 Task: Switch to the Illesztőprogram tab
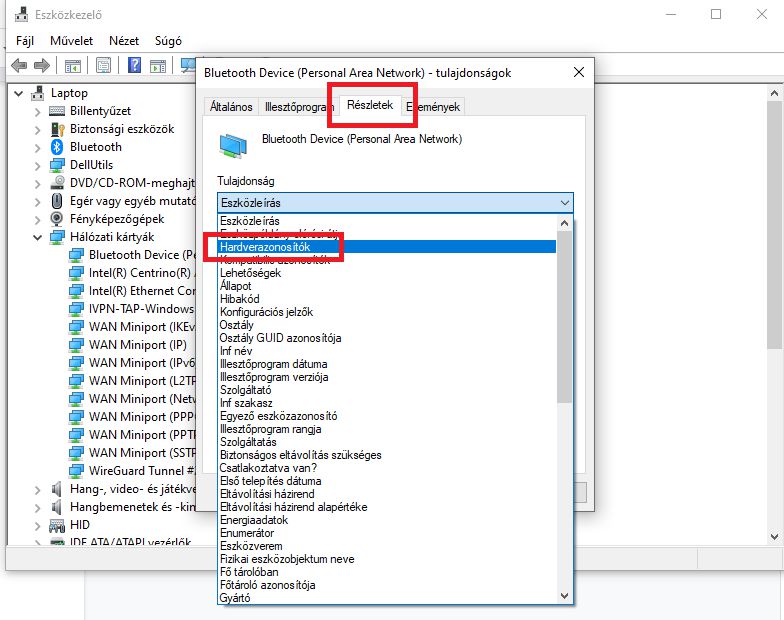298,107
